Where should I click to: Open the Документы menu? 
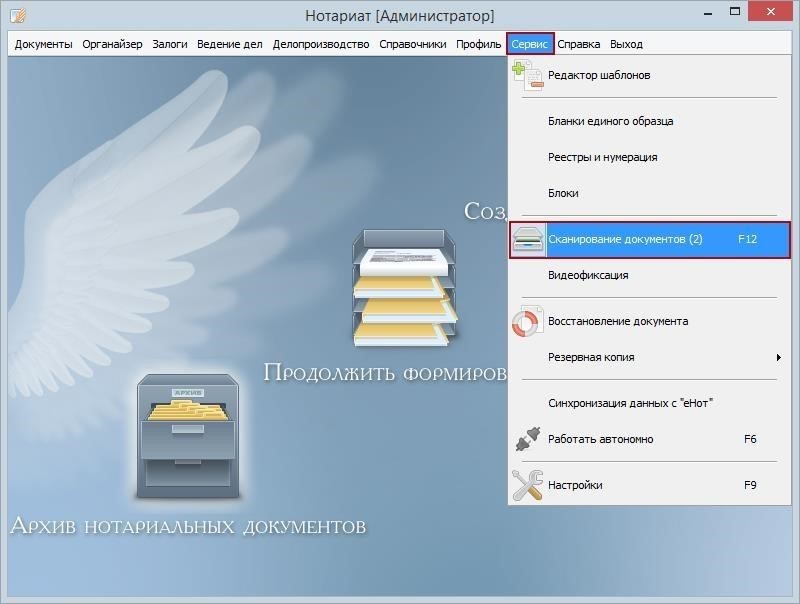point(43,44)
